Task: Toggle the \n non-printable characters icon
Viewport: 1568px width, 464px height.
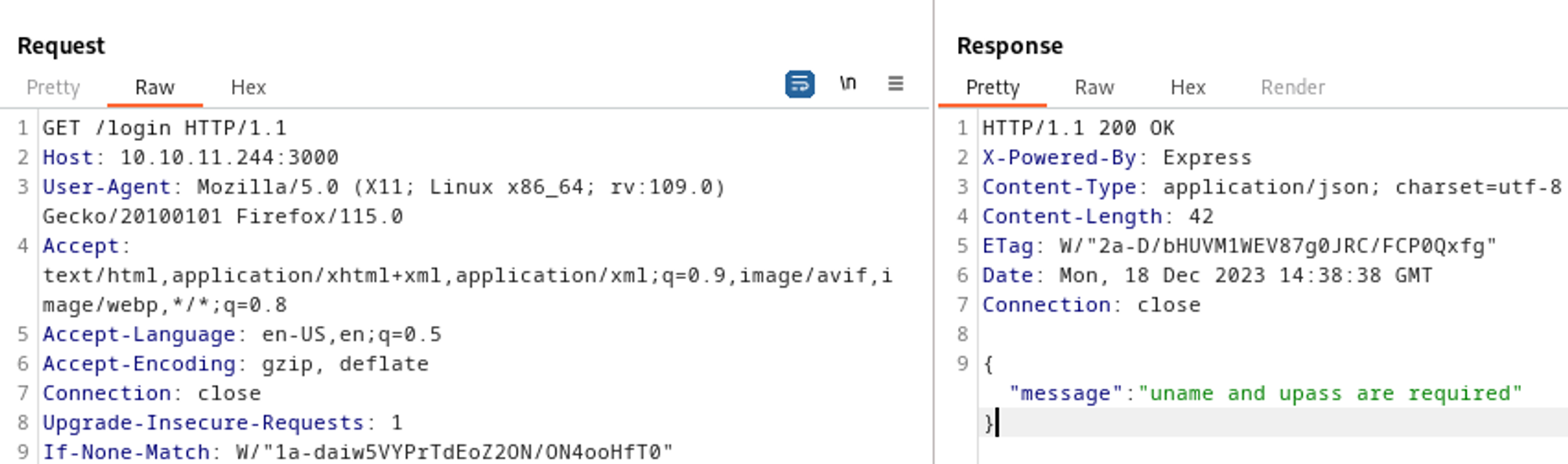Action: point(848,84)
